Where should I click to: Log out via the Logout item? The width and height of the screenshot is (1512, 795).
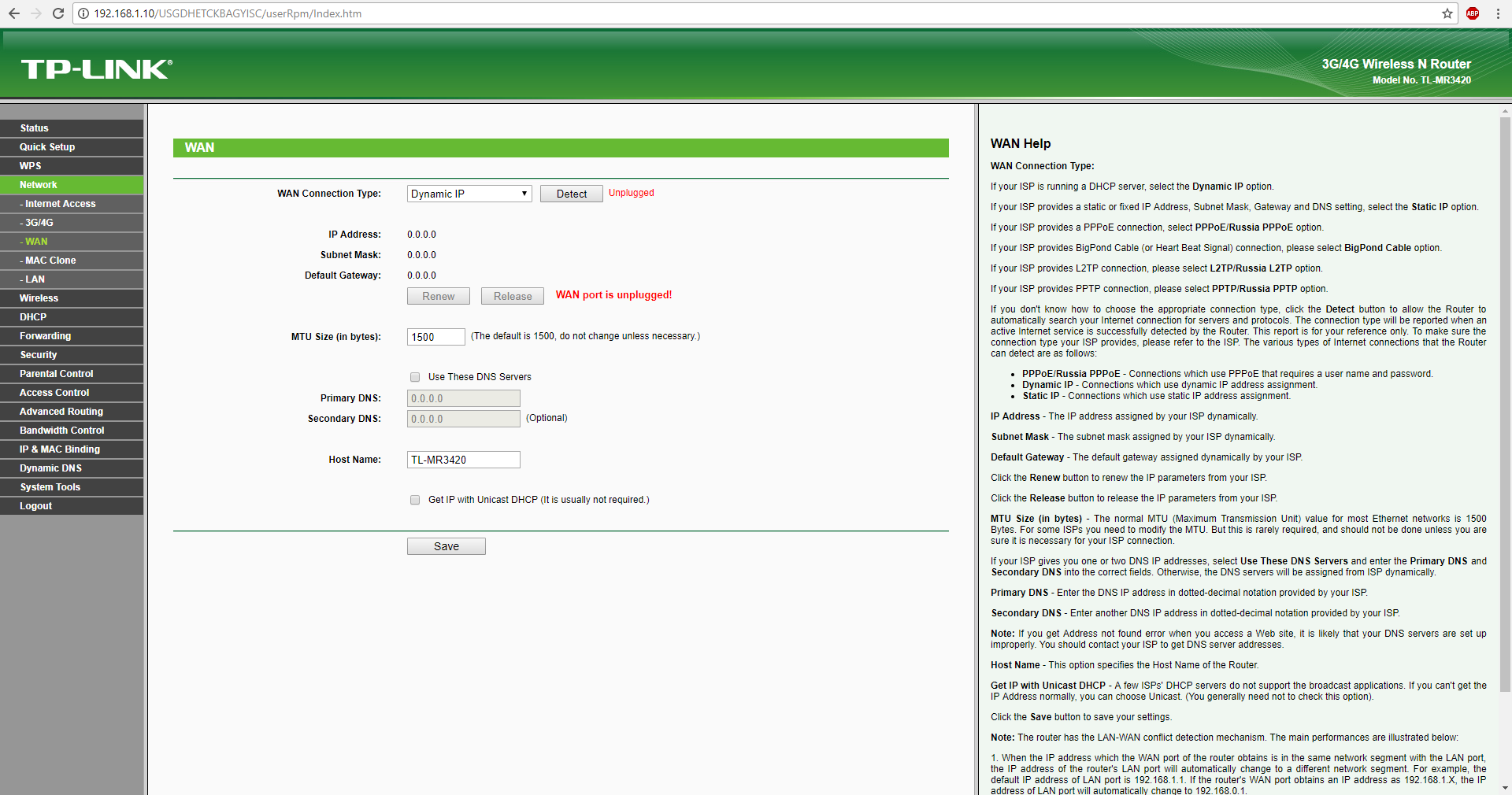(x=72, y=506)
